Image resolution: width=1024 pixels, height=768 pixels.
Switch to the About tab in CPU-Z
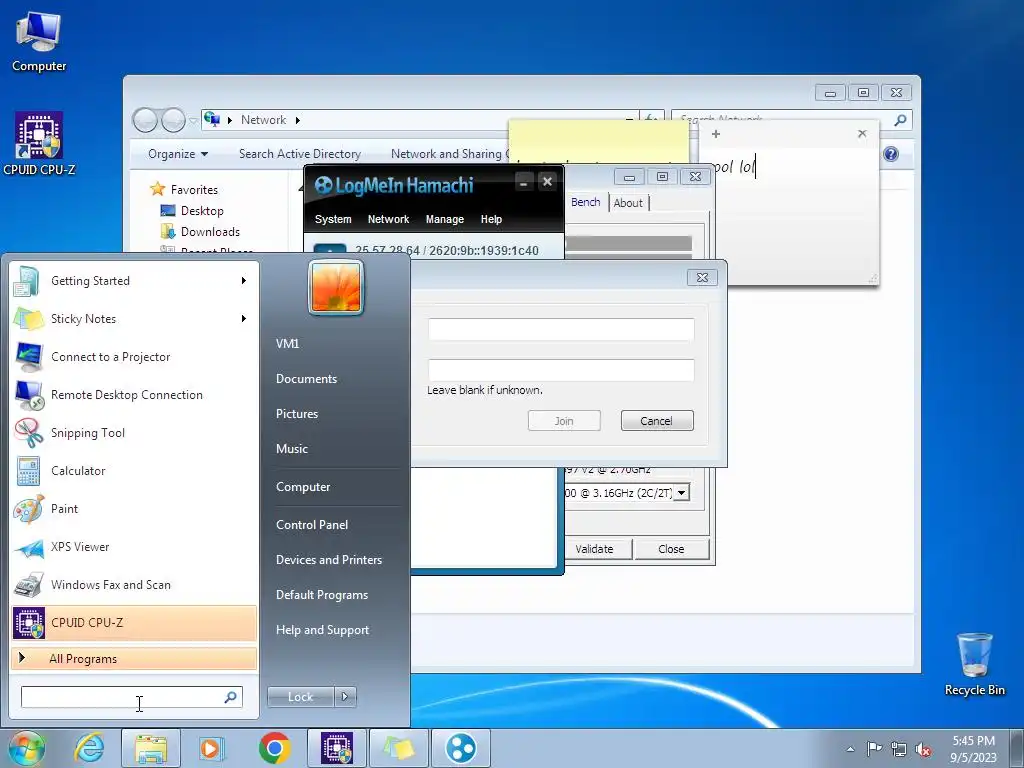(x=628, y=203)
